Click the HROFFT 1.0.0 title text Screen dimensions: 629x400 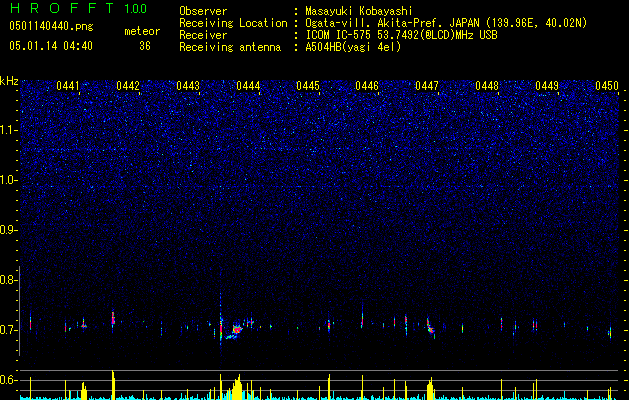coord(79,8)
